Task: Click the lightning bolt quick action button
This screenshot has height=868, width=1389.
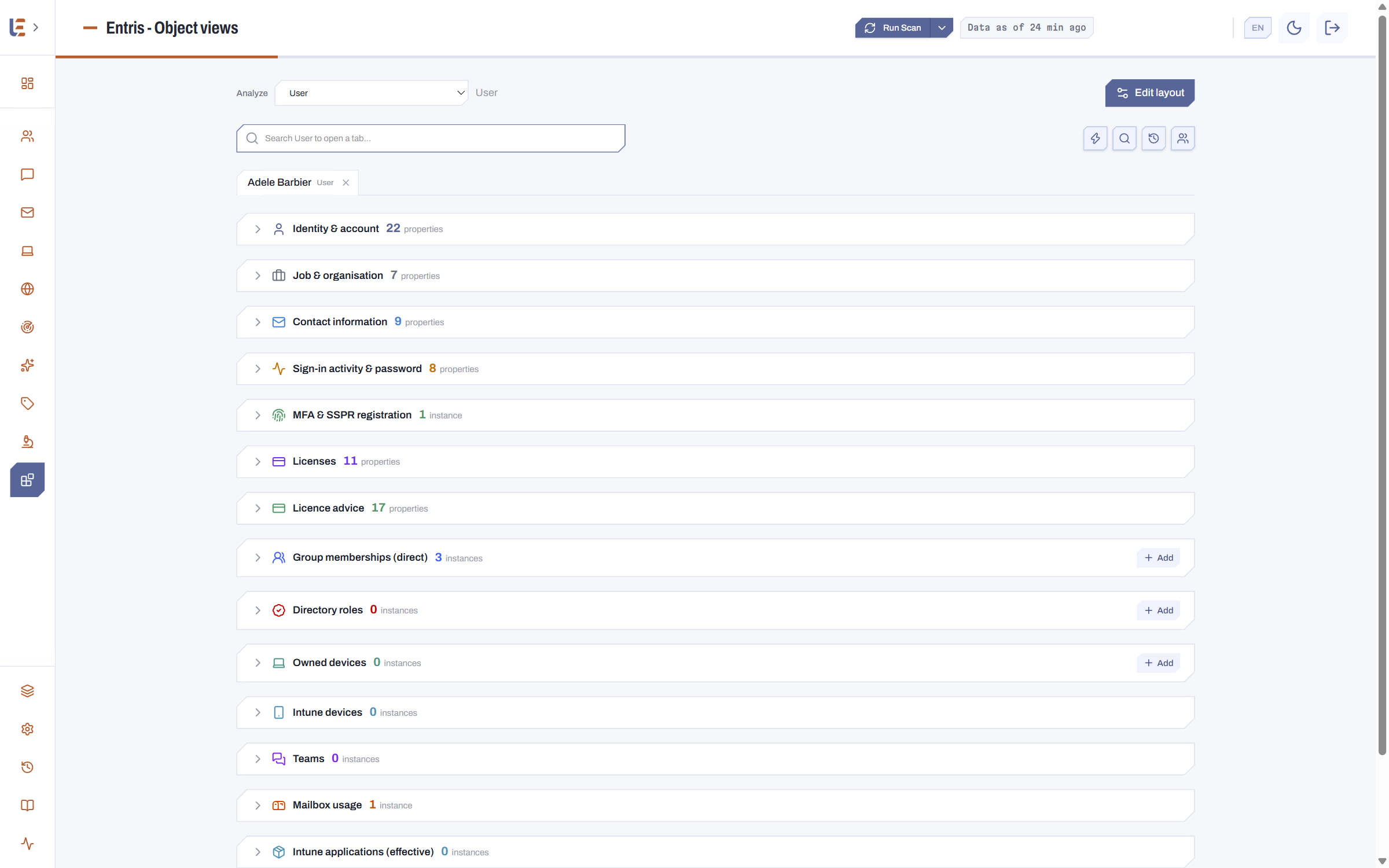Action: [x=1095, y=138]
